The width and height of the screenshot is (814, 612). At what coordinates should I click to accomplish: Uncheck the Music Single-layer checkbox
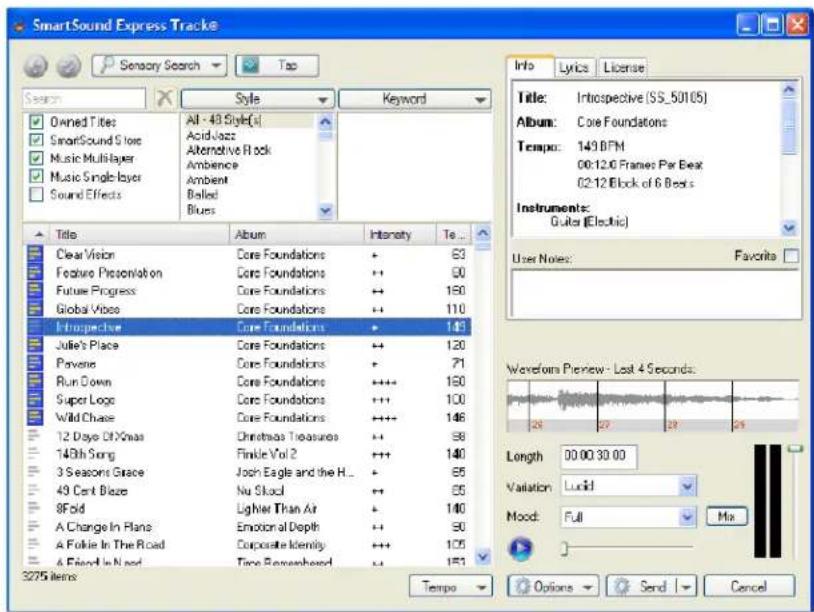36,176
